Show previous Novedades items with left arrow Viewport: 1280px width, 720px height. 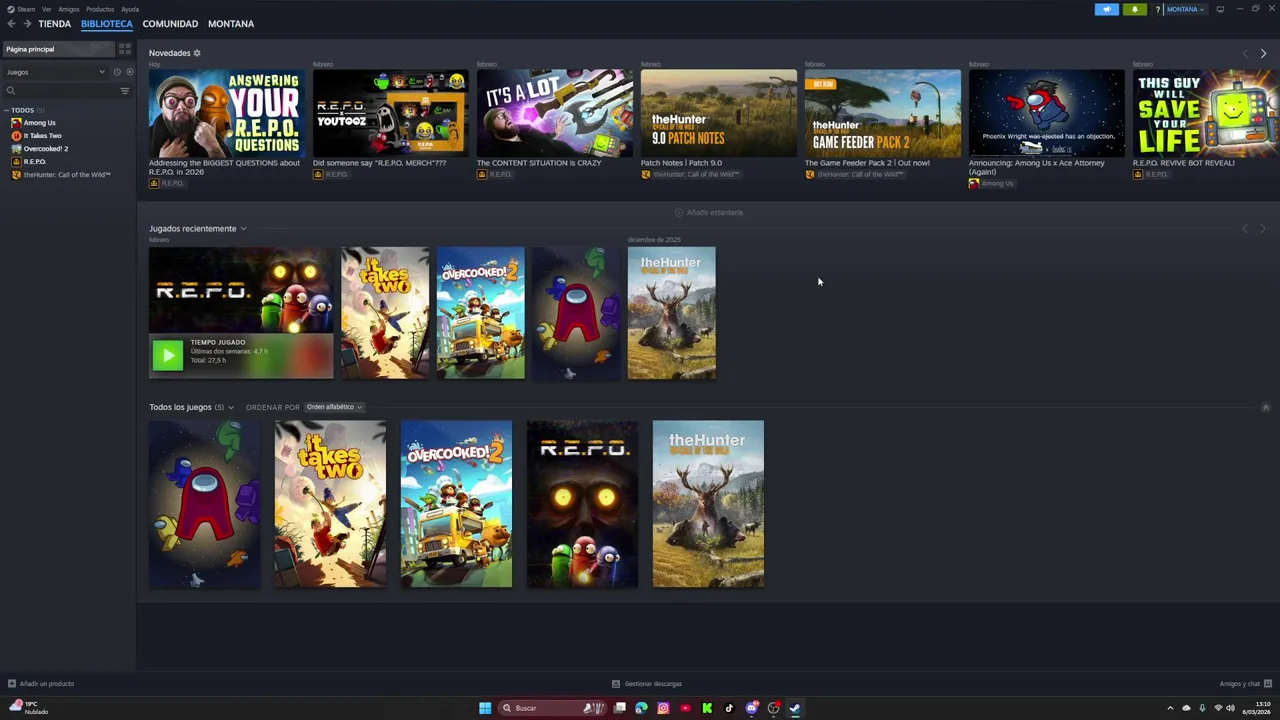(1245, 53)
